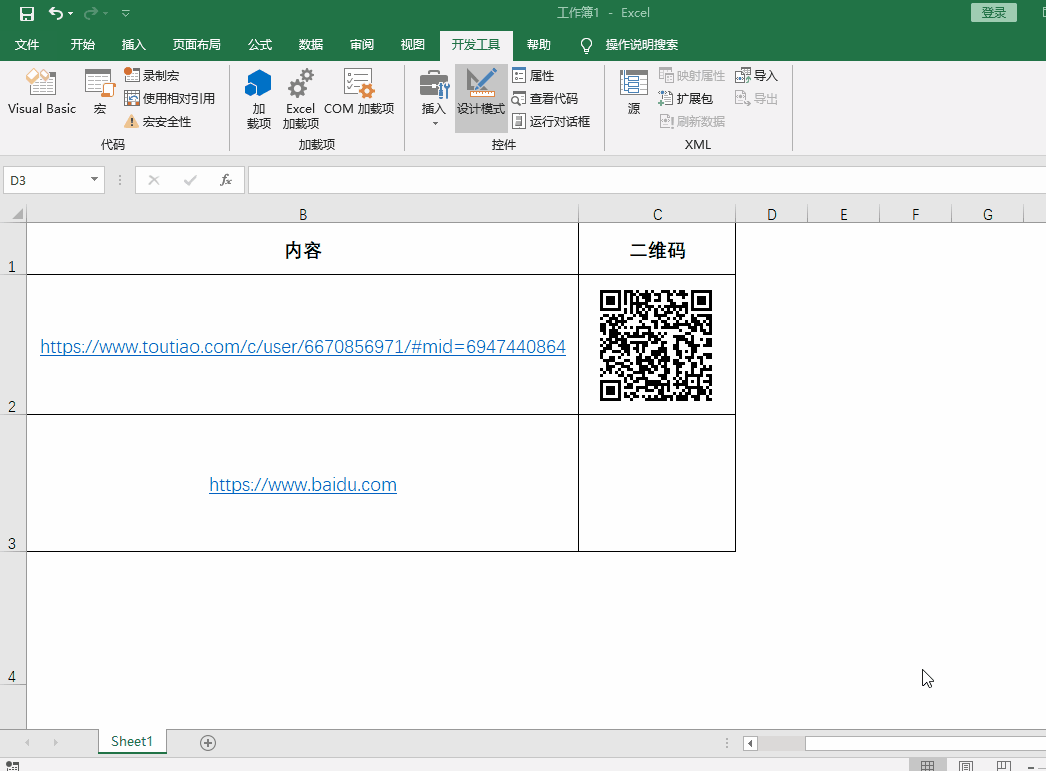Switch to the Formulas (公式) tab
This screenshot has width=1046, height=771.
(x=260, y=45)
